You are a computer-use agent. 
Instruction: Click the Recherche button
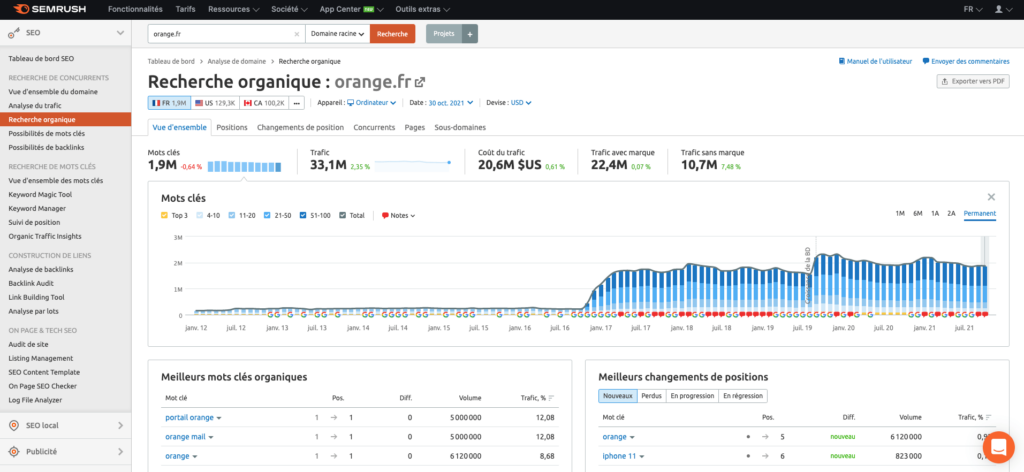click(392, 34)
